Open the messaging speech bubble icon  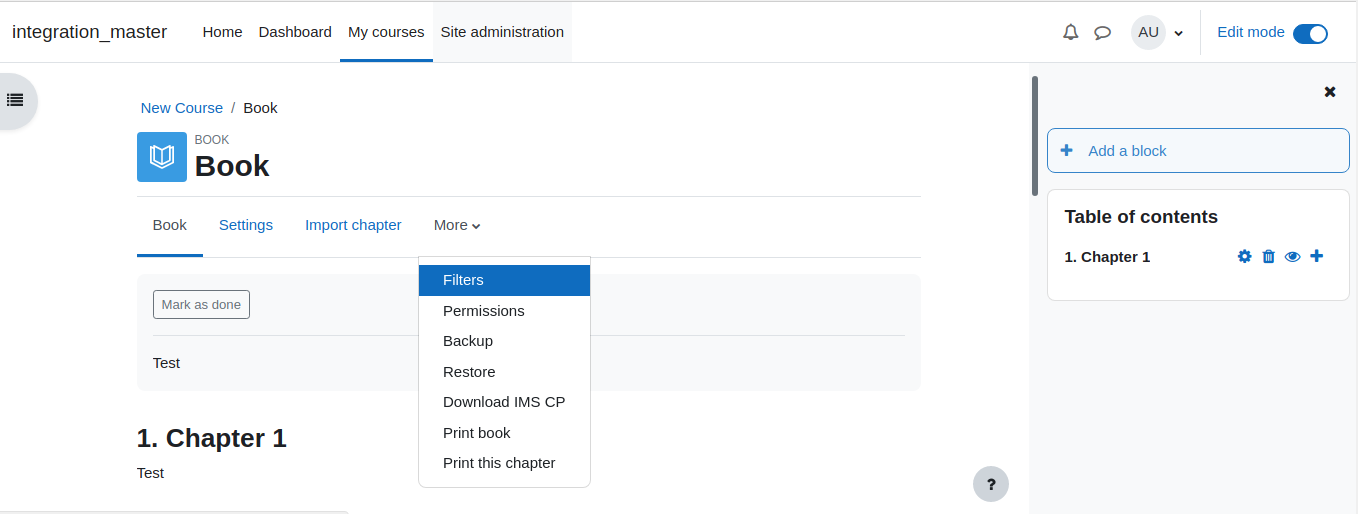click(x=1102, y=32)
